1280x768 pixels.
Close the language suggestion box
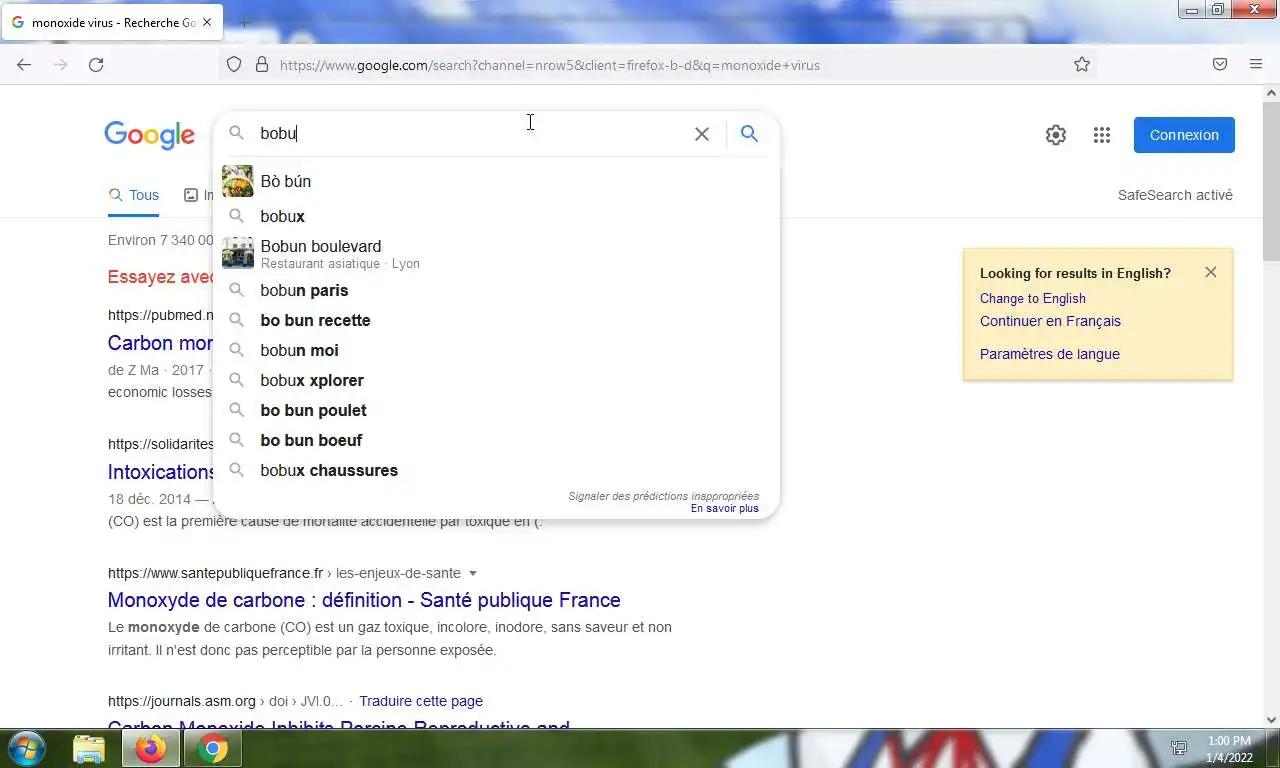pyautogui.click(x=1211, y=272)
